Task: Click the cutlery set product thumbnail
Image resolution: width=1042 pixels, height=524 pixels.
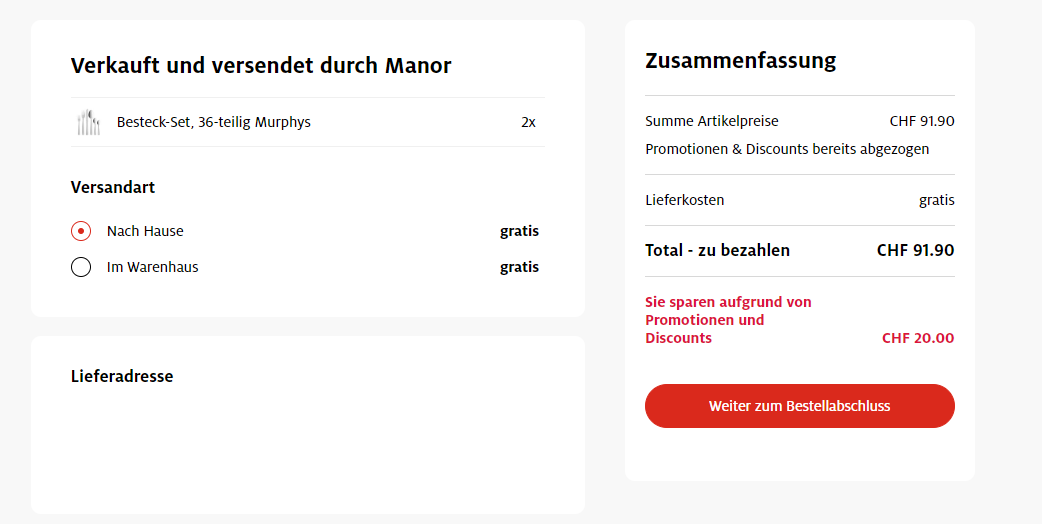Action: (x=89, y=122)
